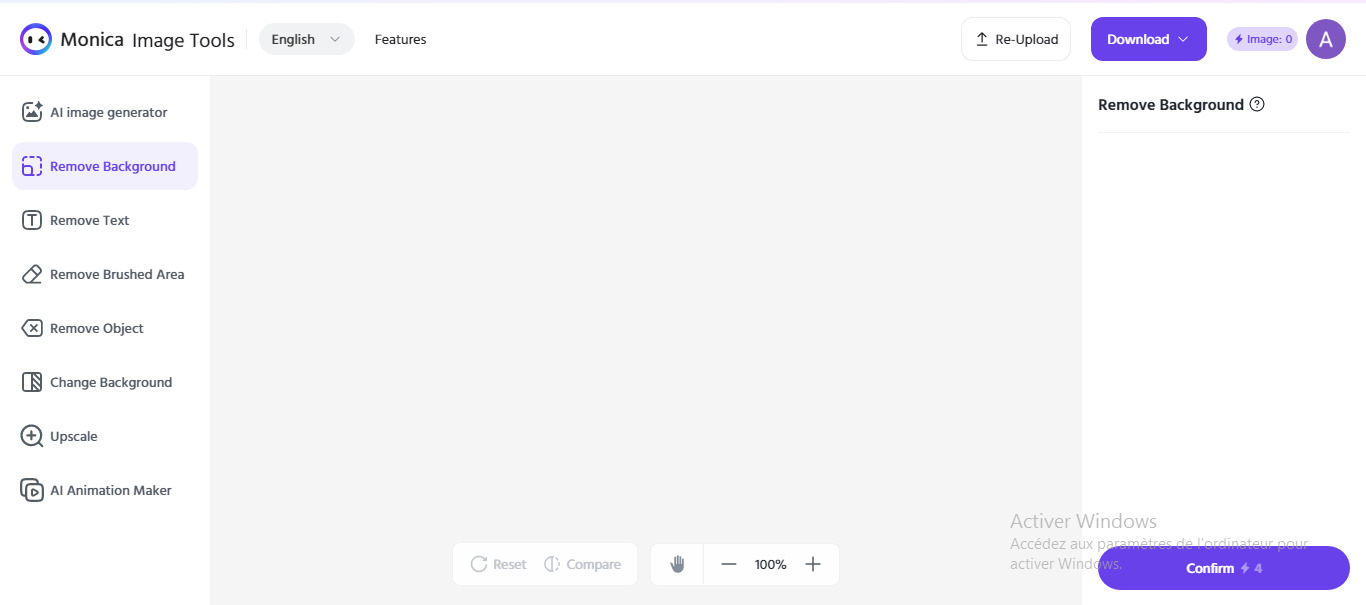Toggle the Compare view
The image size is (1366, 605).
(x=582, y=564)
